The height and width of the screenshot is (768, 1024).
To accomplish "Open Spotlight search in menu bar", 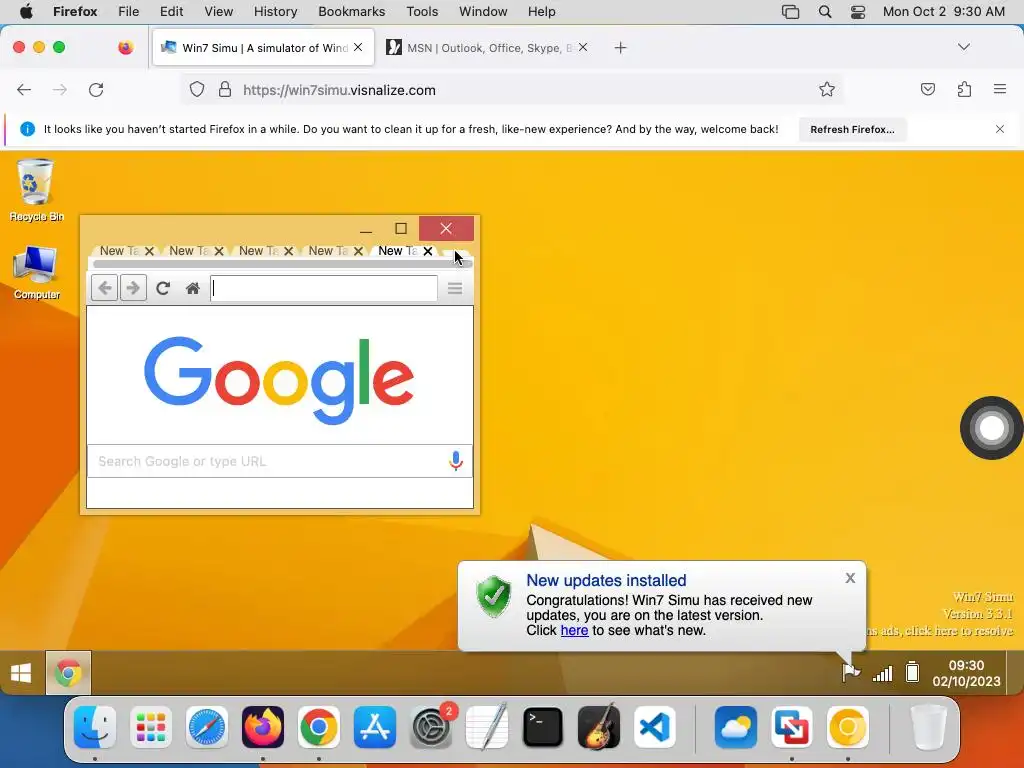I will pyautogui.click(x=825, y=12).
